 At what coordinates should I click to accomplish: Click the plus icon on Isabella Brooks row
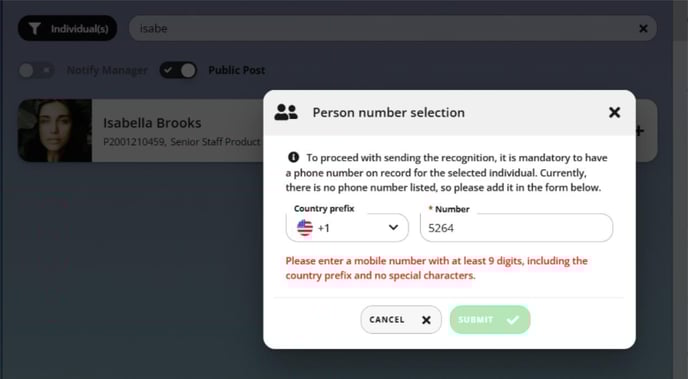640,130
